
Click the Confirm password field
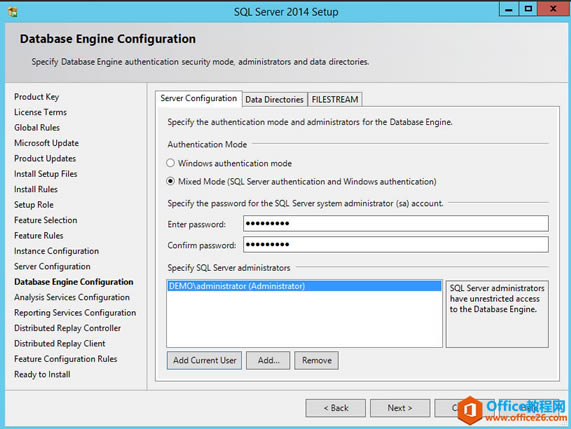(396, 244)
